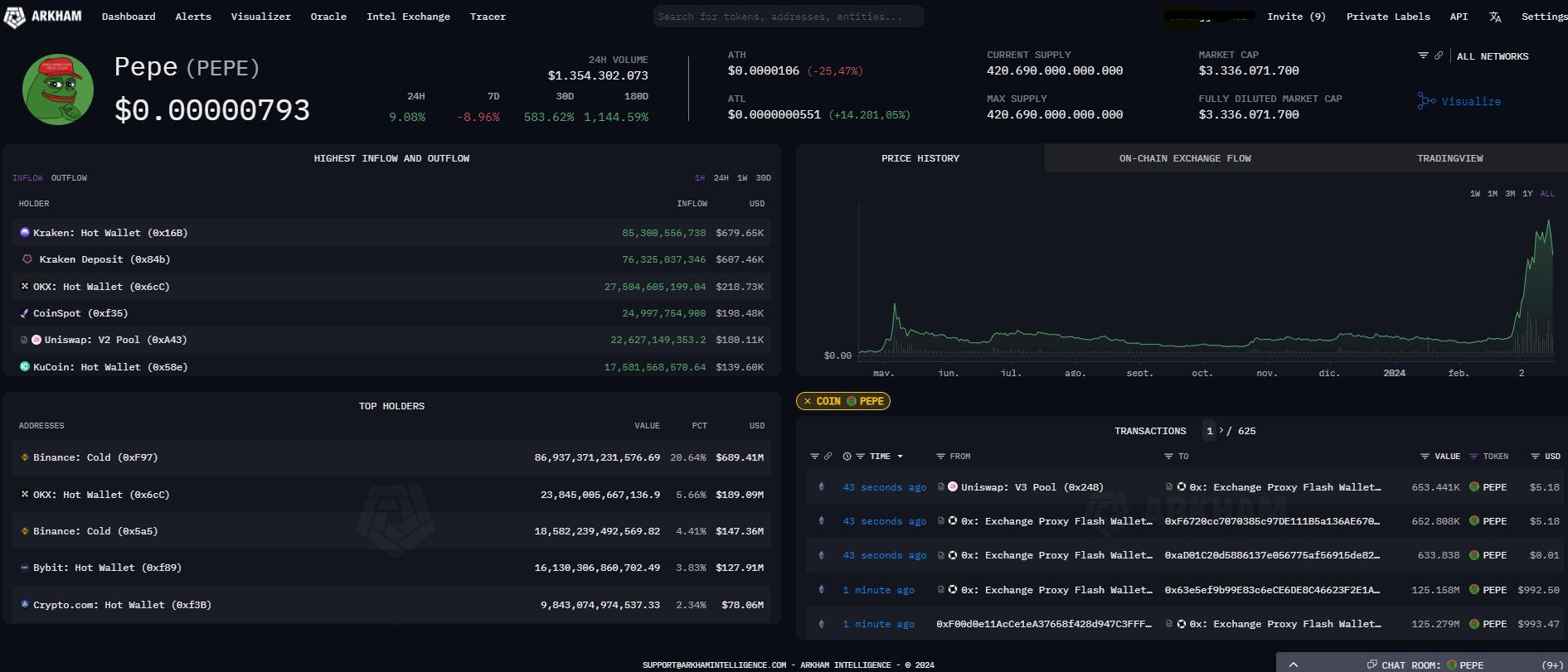Remove the COIN PEPE filter chip
This screenshot has height=672, width=1568.
coord(808,401)
